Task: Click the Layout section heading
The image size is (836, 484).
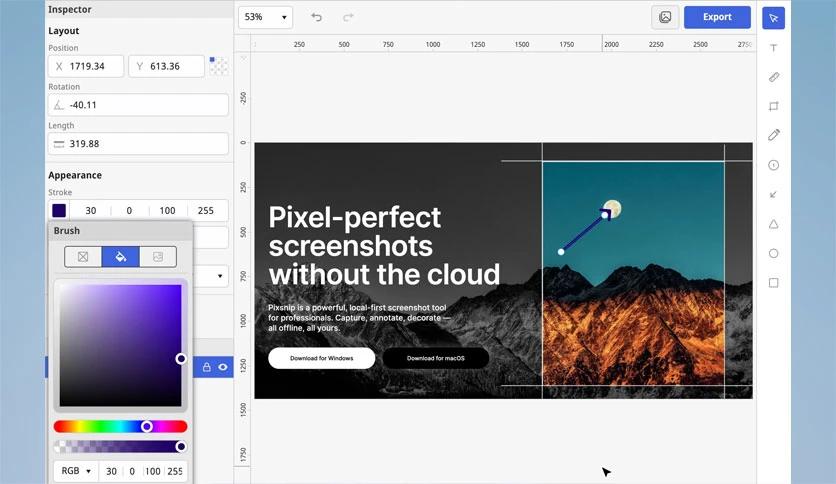Action: (63, 31)
